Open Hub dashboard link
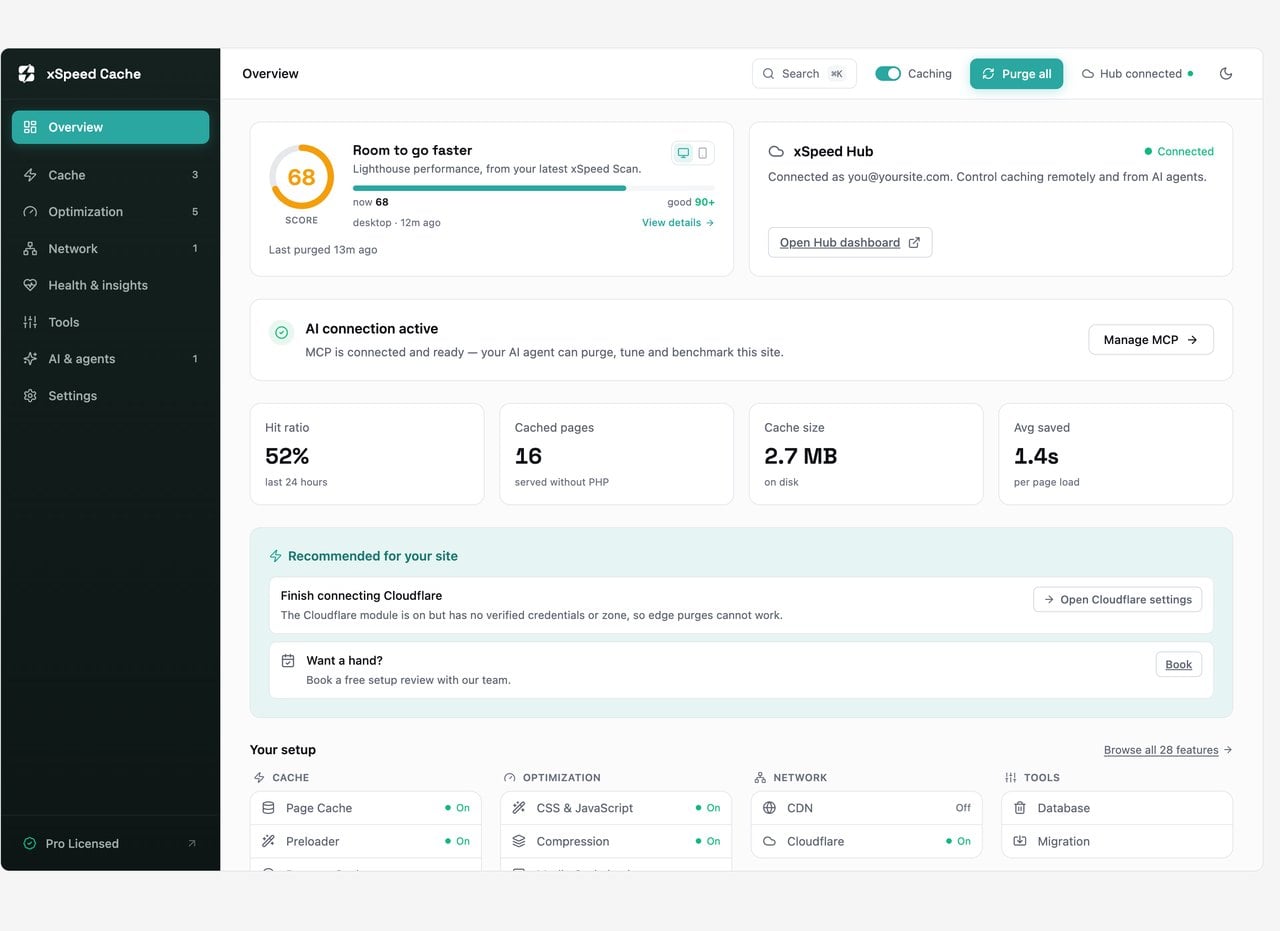 point(850,243)
